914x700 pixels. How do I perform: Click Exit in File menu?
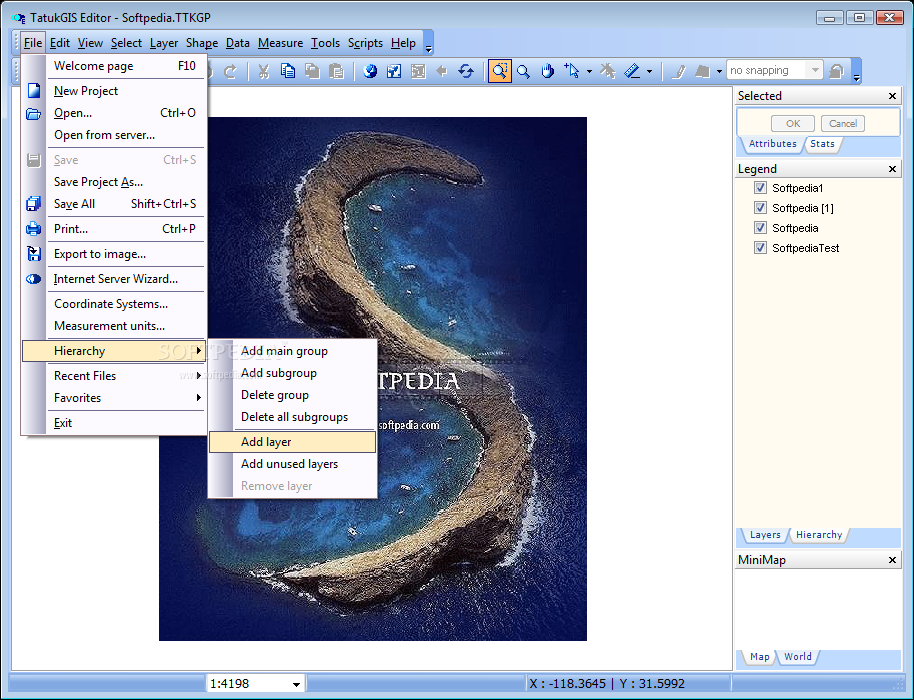114,423
